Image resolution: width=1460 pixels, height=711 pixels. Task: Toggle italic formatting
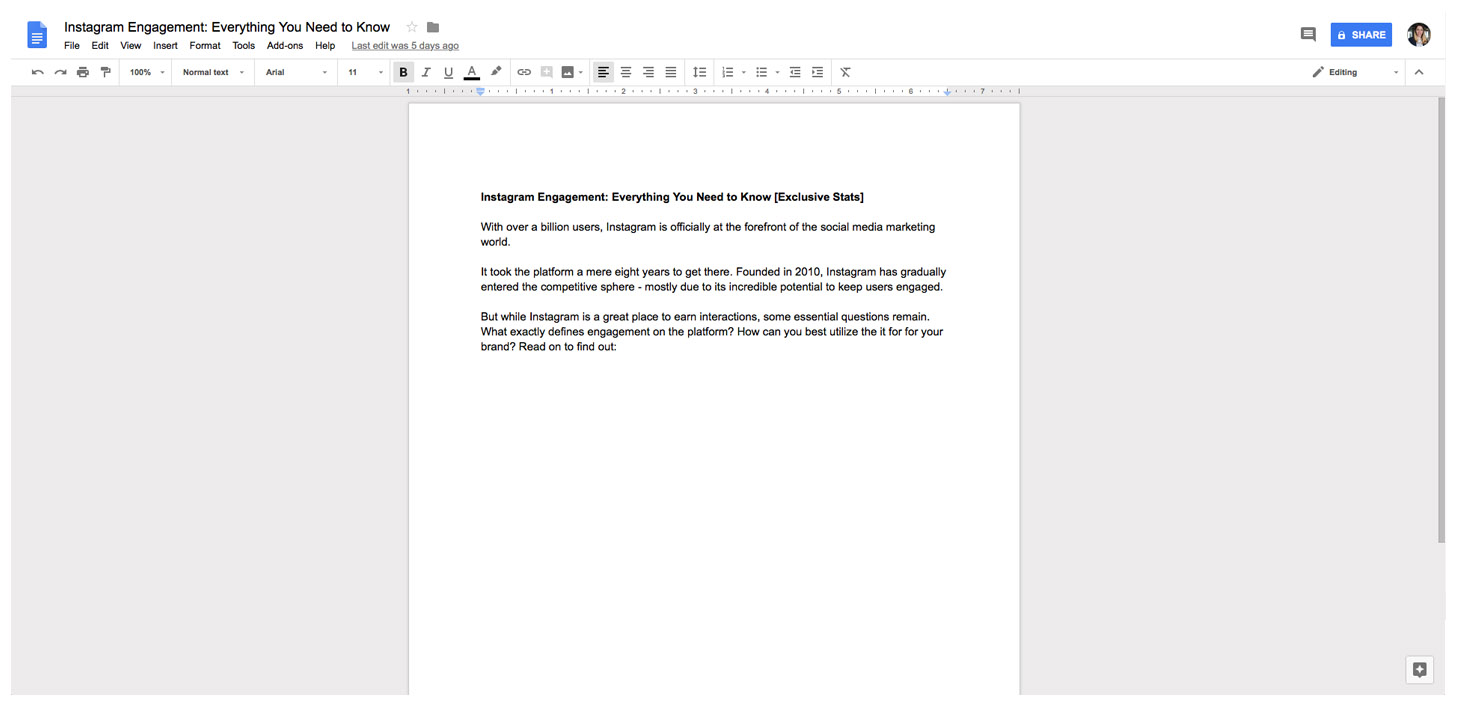(x=426, y=72)
